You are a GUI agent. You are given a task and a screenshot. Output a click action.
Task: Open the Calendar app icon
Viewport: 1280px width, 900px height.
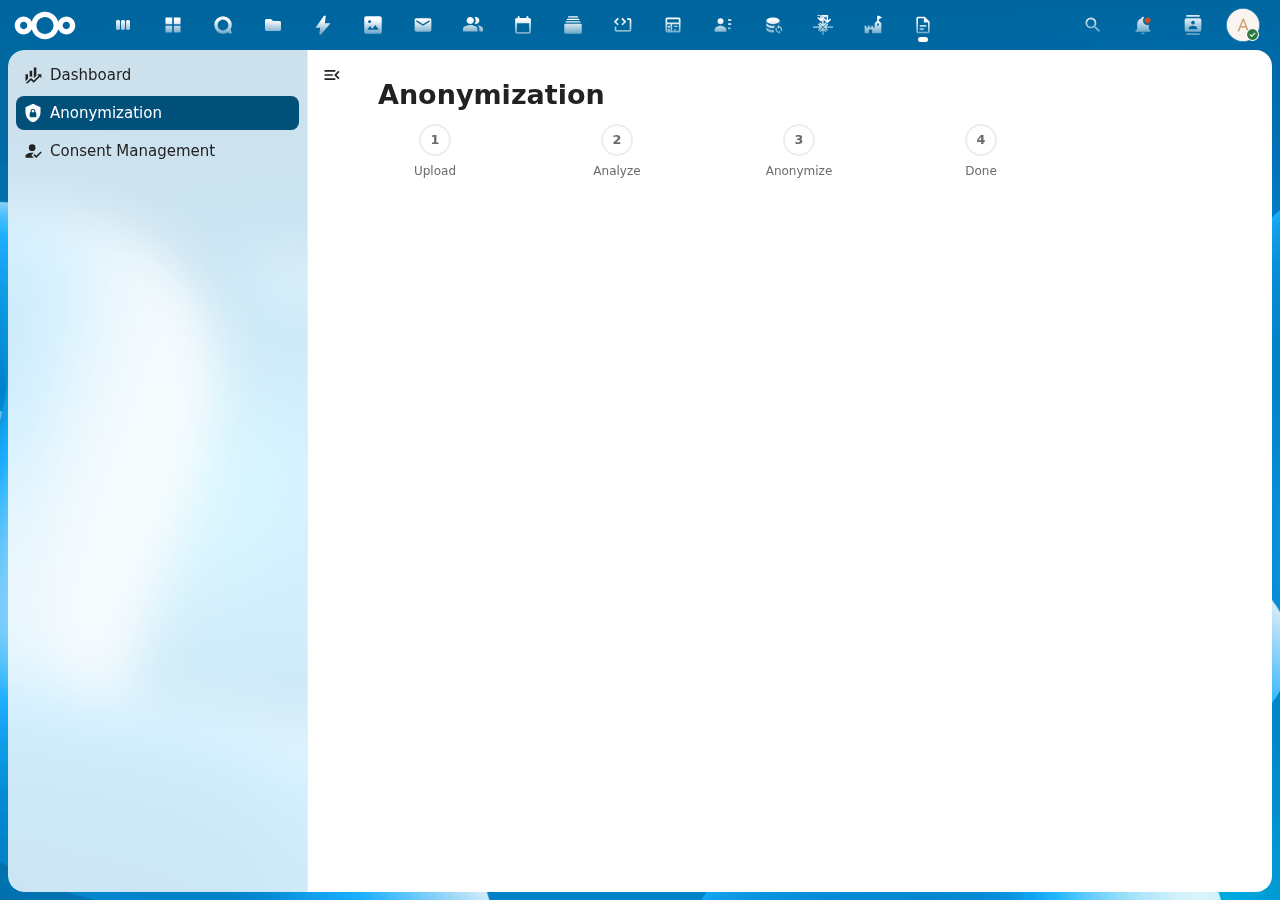point(523,25)
